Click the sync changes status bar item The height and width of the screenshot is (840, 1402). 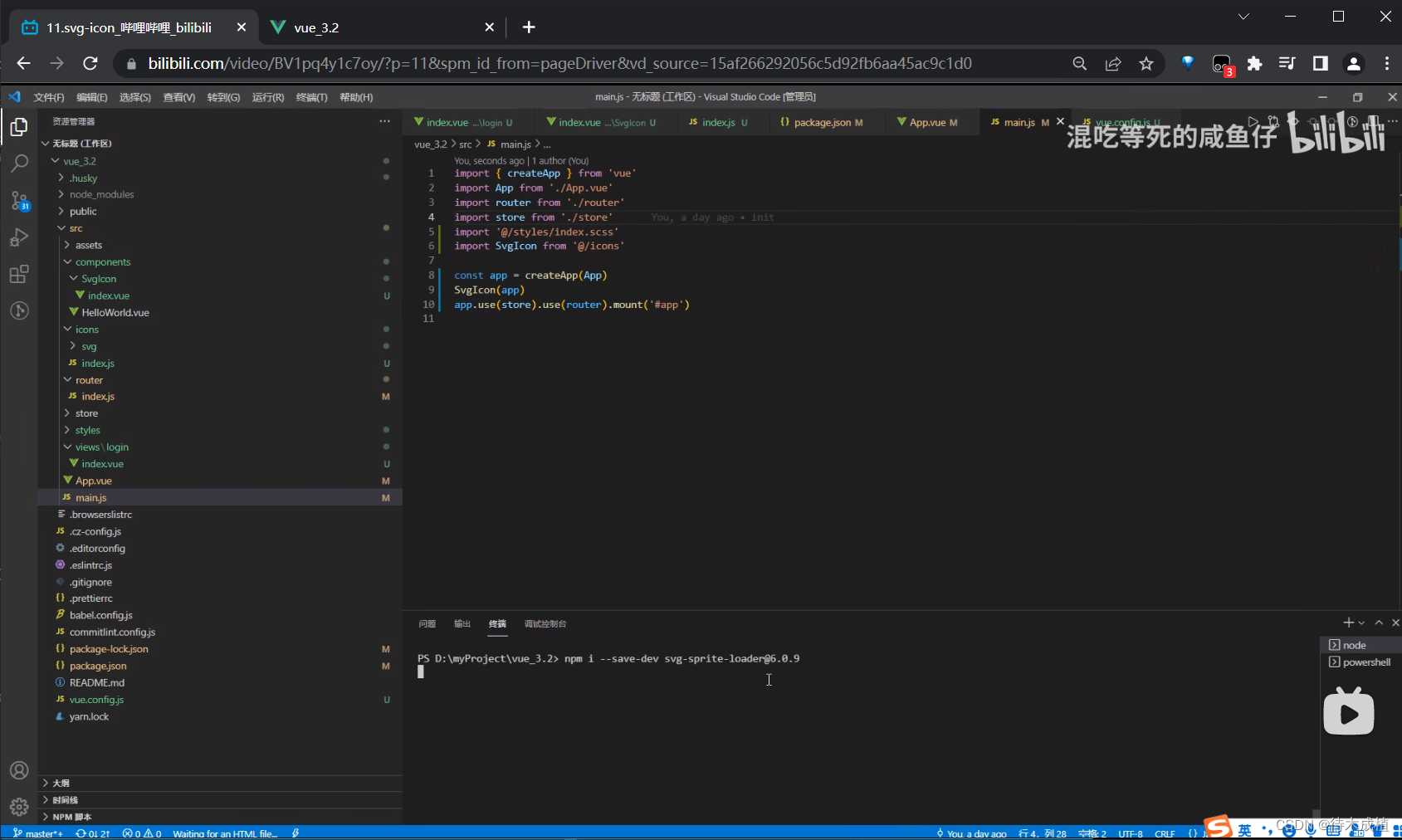pos(92,833)
